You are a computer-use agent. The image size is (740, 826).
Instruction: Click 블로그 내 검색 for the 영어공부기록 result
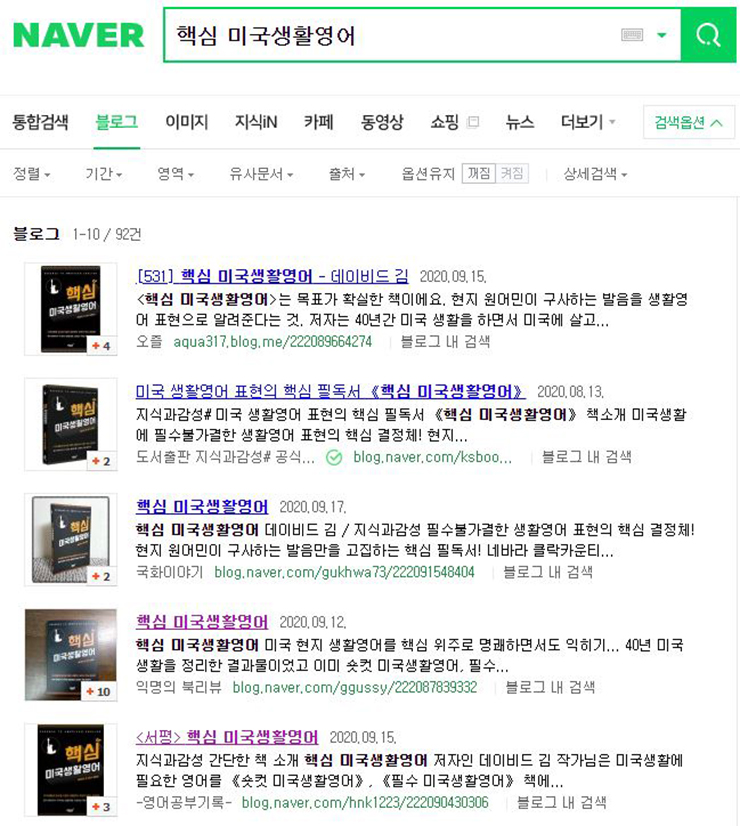[561, 803]
